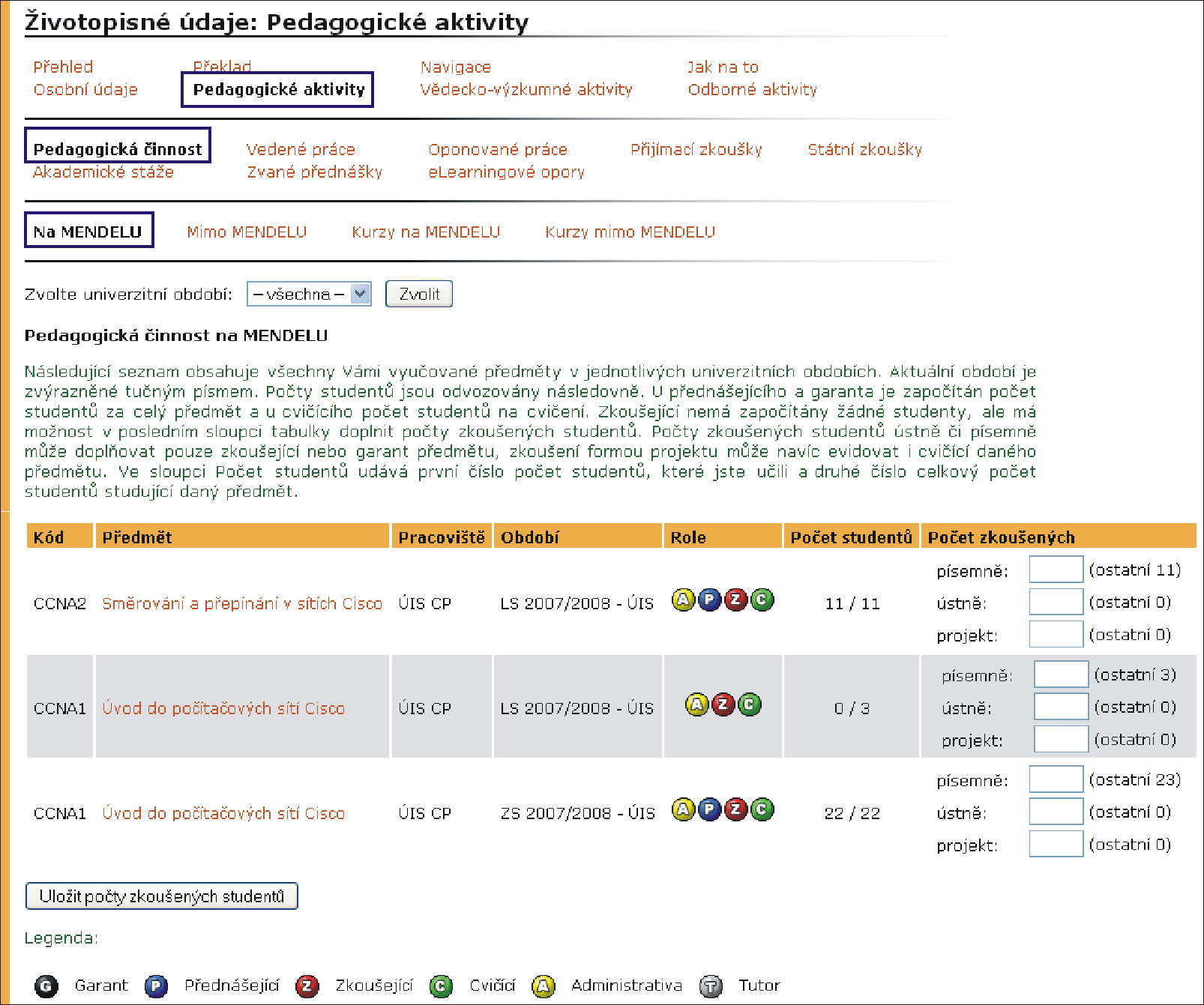Click Přednášející role icon in CCNA2 row
This screenshot has height=1005, width=1204.
709,600
